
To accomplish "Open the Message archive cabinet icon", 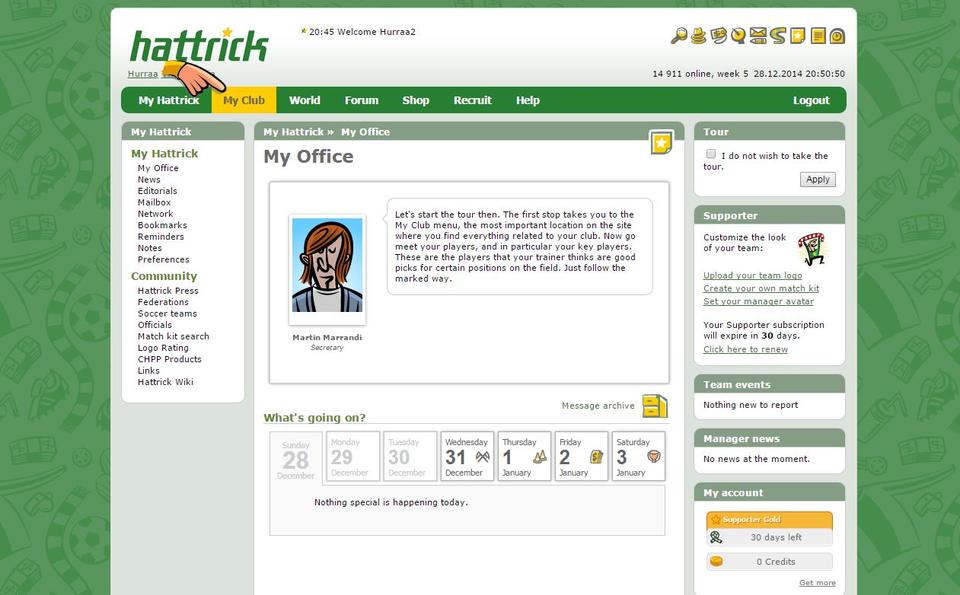I will click(654, 406).
